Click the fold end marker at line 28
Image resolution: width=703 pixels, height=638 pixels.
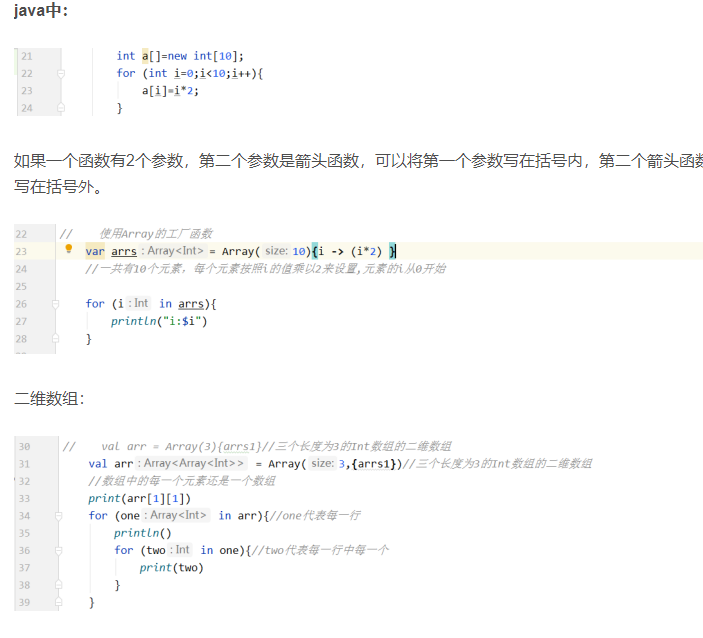click(x=55, y=339)
